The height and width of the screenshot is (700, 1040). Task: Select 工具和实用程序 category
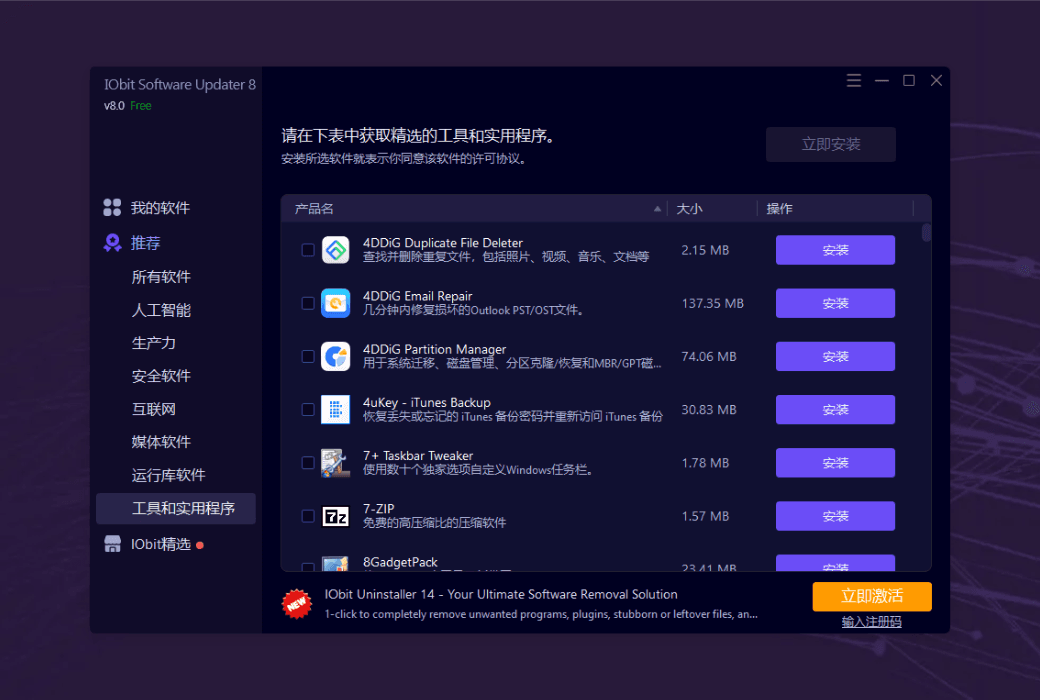click(176, 508)
